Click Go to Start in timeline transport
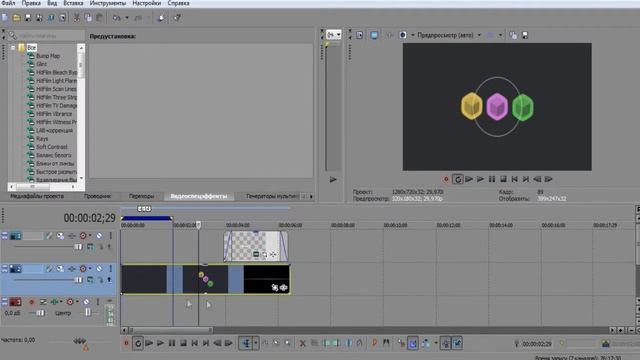The image size is (640, 360). [195, 343]
